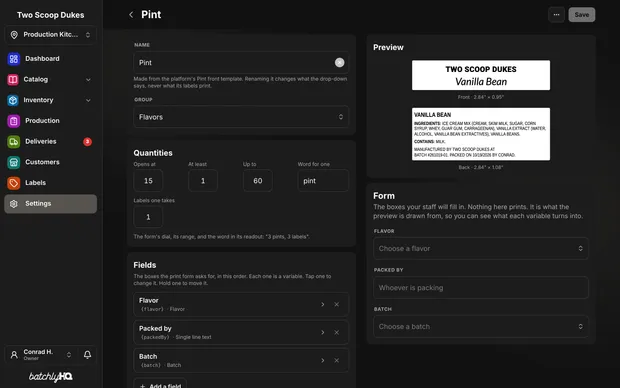Click the front label preview thumbnail
Screen dimensions: 620x388
point(480,75)
